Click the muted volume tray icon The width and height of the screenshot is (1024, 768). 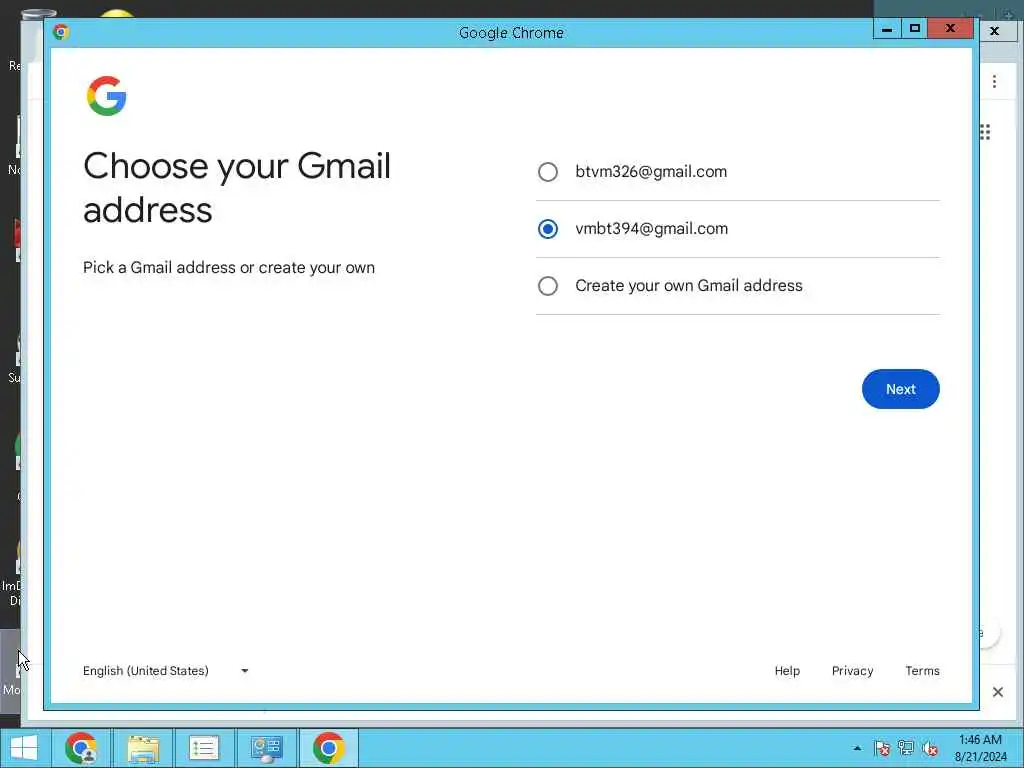(930, 748)
